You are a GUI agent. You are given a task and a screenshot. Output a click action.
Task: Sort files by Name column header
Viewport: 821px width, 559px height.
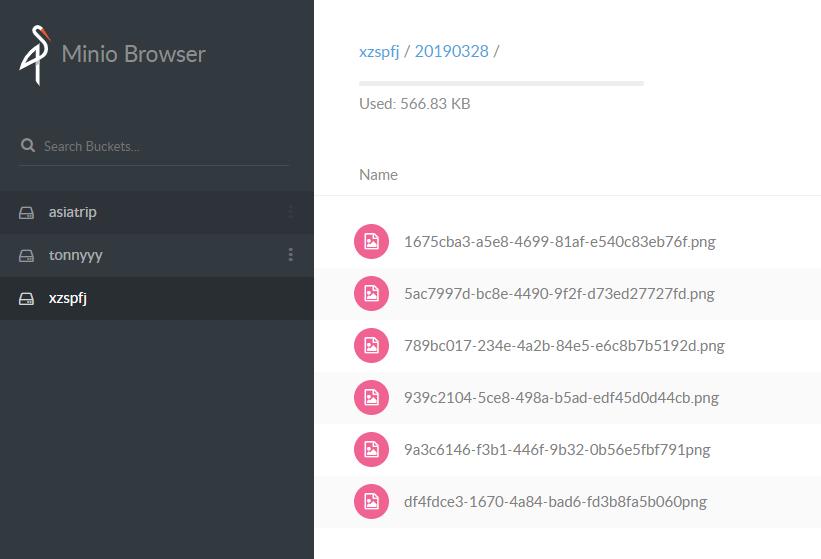point(378,175)
